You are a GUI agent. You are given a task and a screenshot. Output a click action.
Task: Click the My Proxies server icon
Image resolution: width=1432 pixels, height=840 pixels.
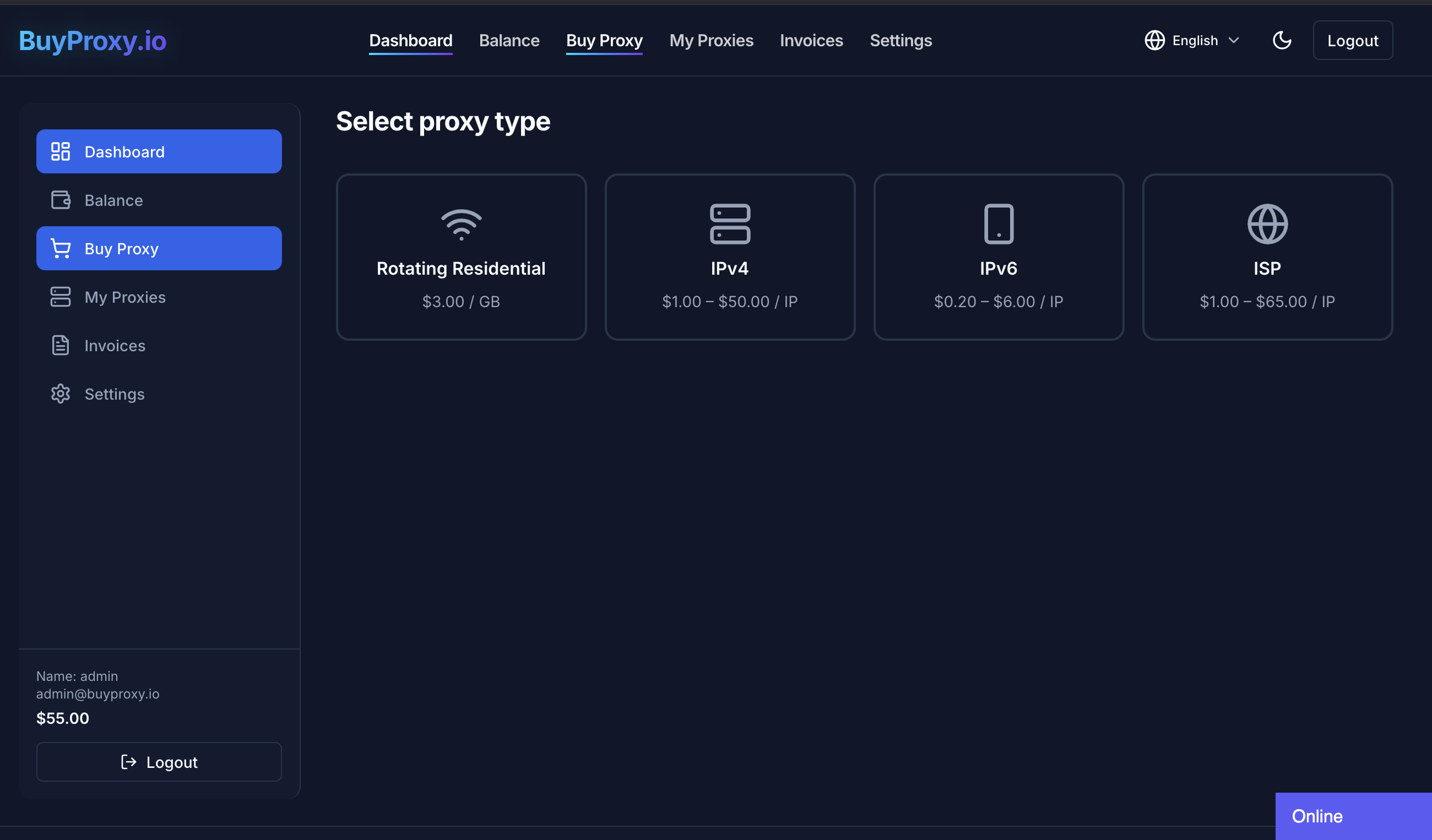click(60, 297)
